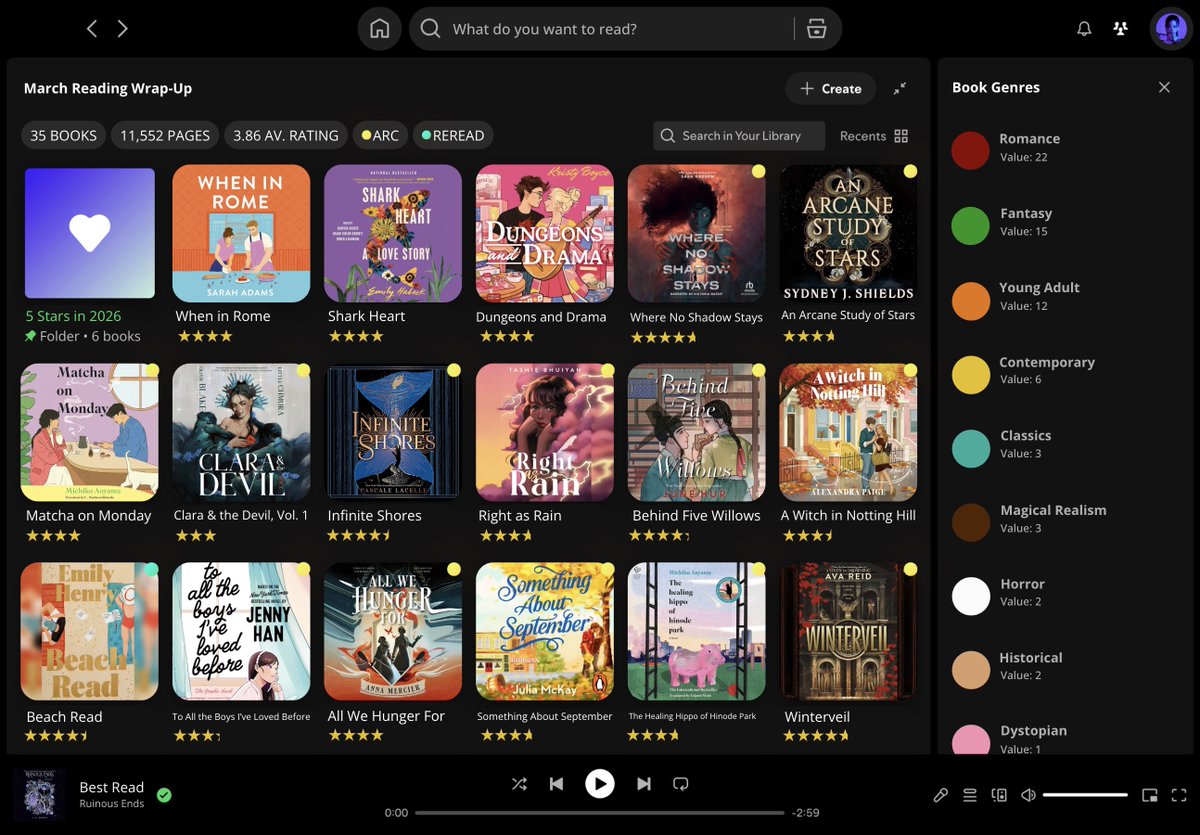Open the Winterveil cover
The width and height of the screenshot is (1200, 835).
tap(848, 631)
